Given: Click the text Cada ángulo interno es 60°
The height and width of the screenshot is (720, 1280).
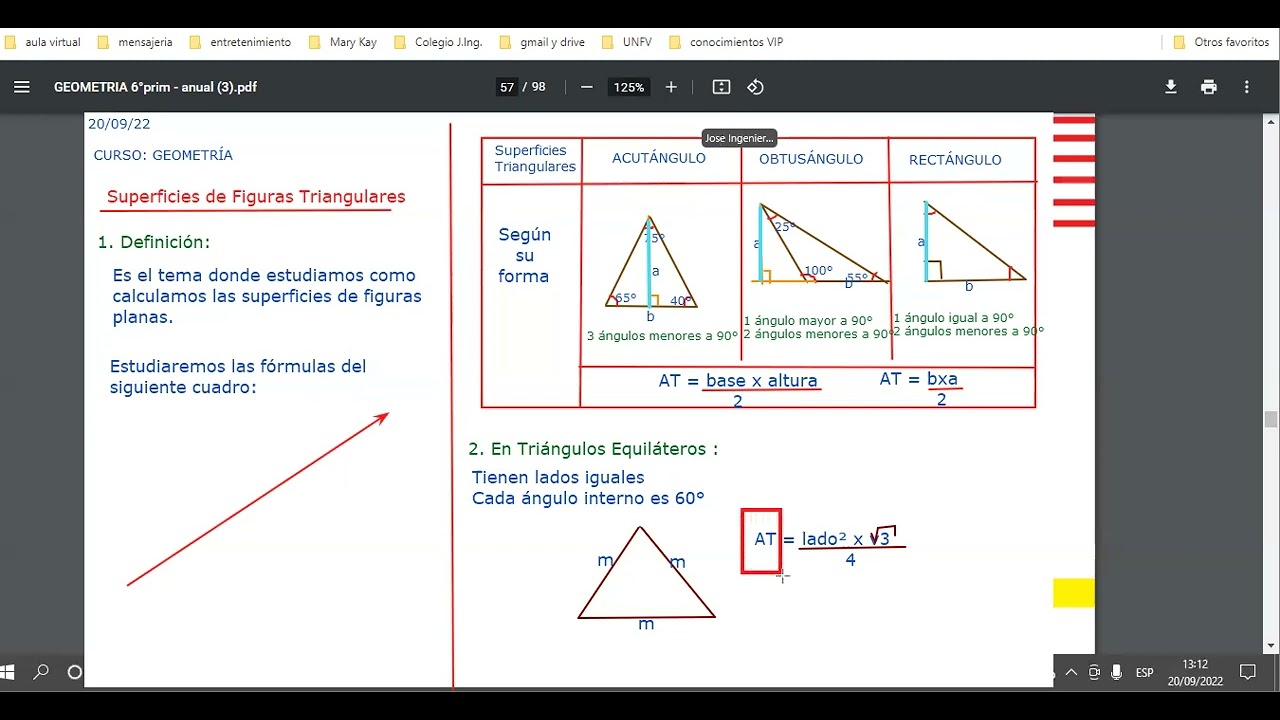Looking at the screenshot, I should (588, 497).
